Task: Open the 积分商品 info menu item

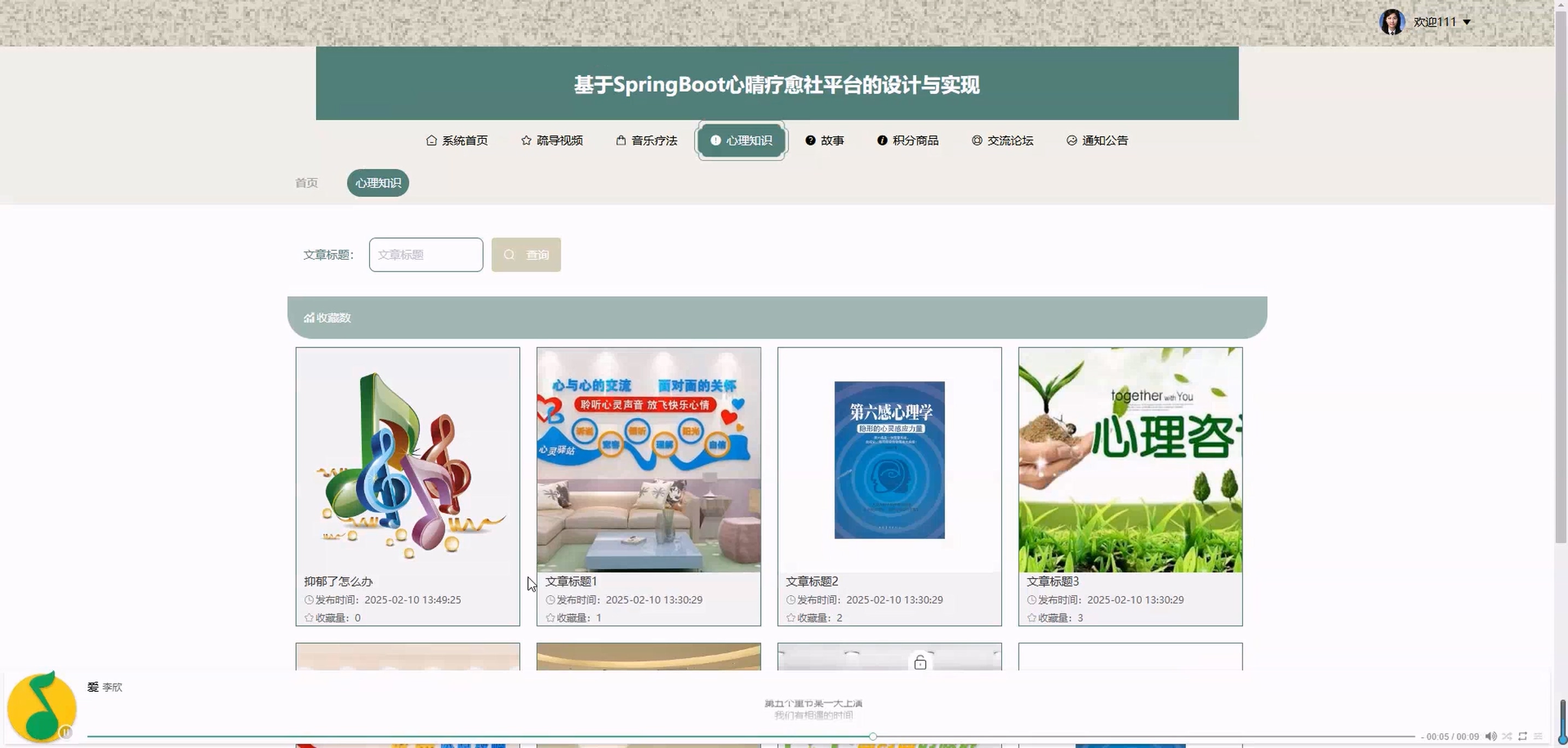Action: 908,141
